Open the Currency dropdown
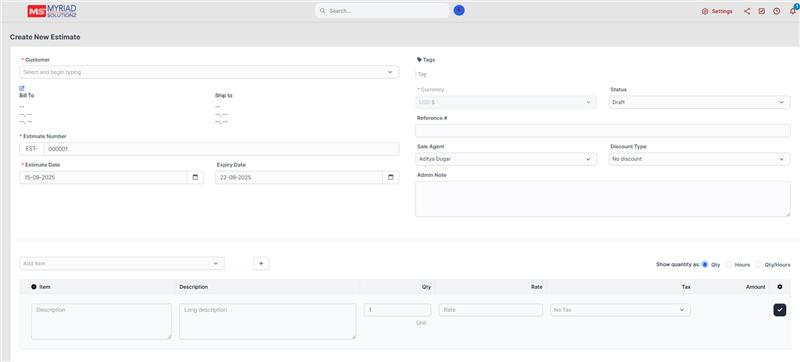The height and width of the screenshot is (362, 800). point(506,102)
